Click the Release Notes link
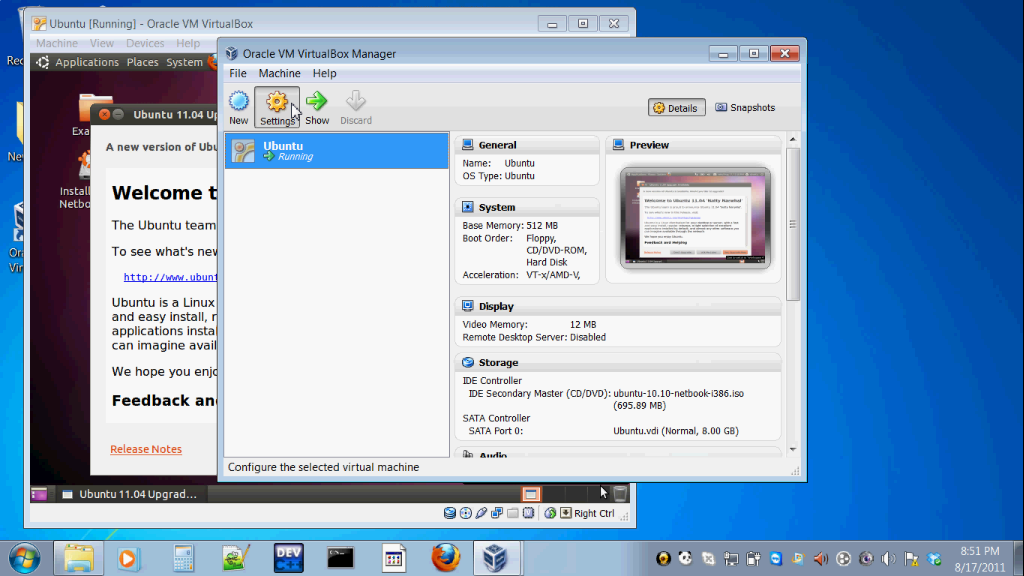The width and height of the screenshot is (1024, 576). pyautogui.click(x=146, y=449)
